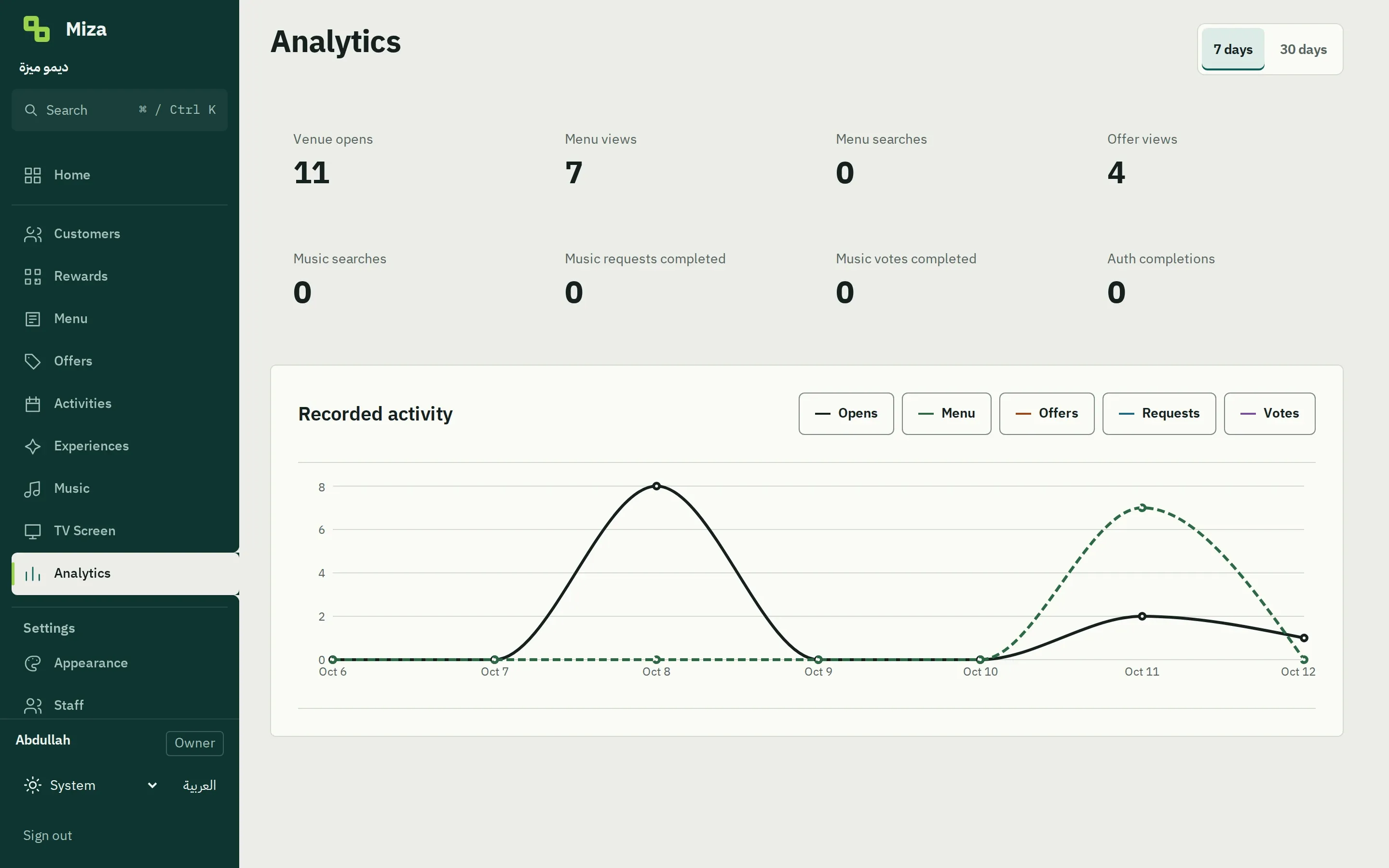Click the Oct 12 Opens data point

click(x=1304, y=638)
